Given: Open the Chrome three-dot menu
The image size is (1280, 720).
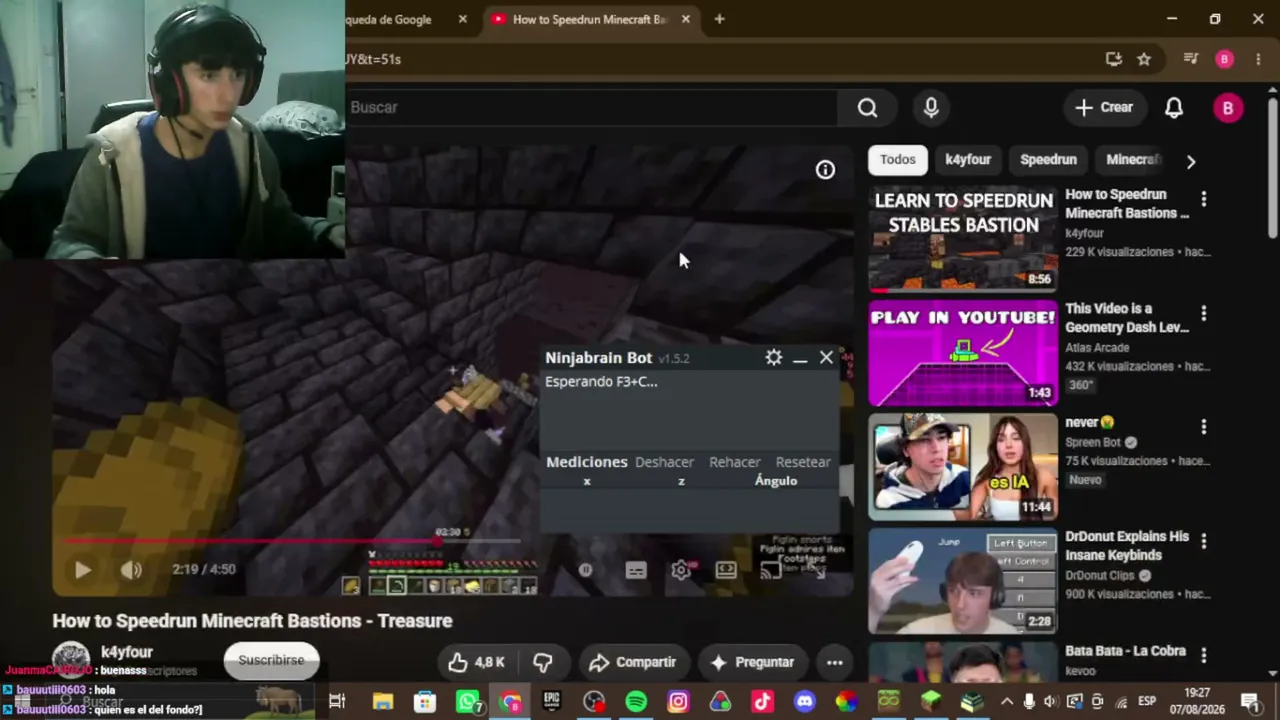Looking at the screenshot, I should coord(1258,59).
